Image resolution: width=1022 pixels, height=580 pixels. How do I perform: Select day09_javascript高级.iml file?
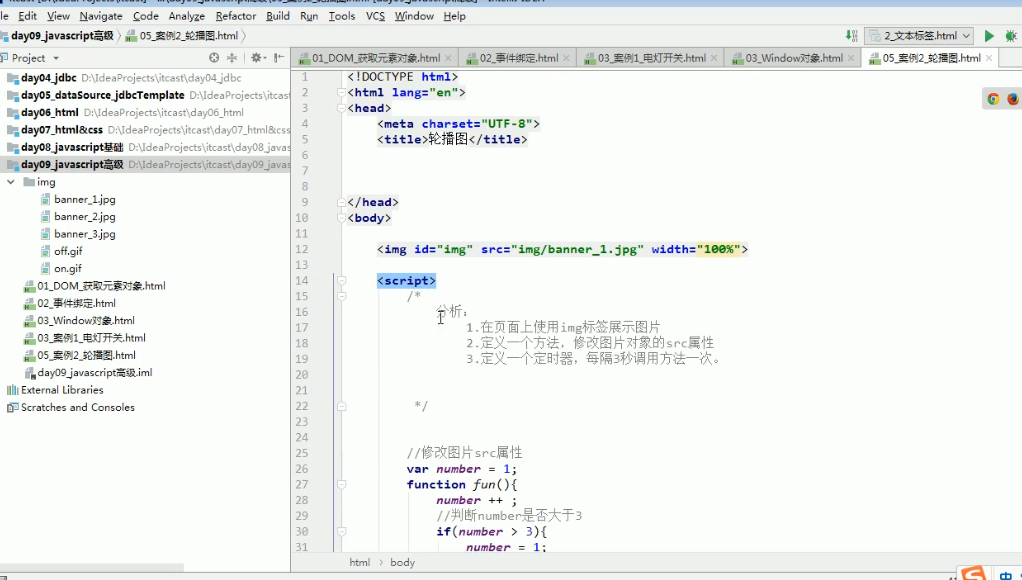tap(95, 373)
